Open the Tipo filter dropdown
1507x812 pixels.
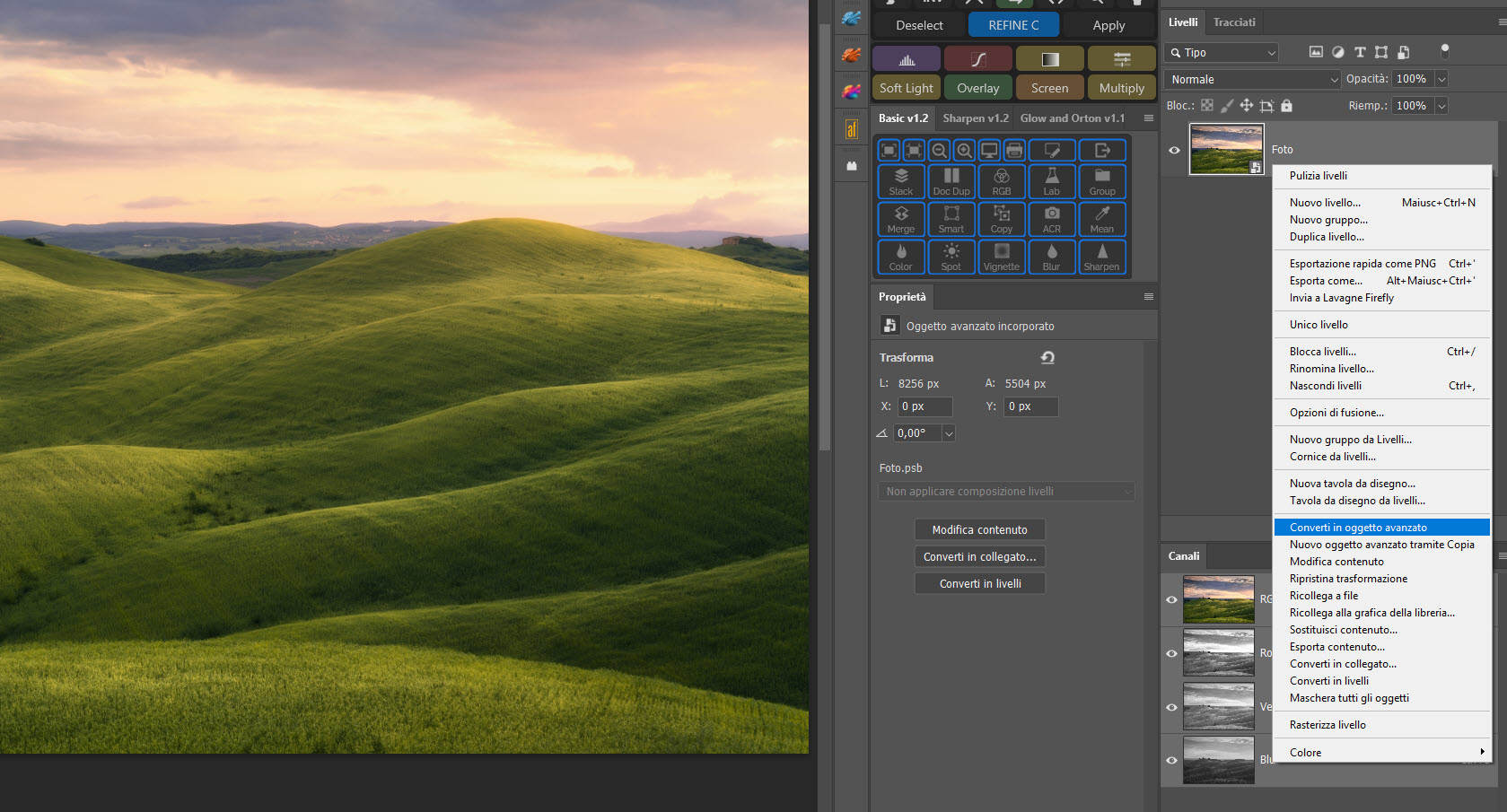tap(1221, 52)
